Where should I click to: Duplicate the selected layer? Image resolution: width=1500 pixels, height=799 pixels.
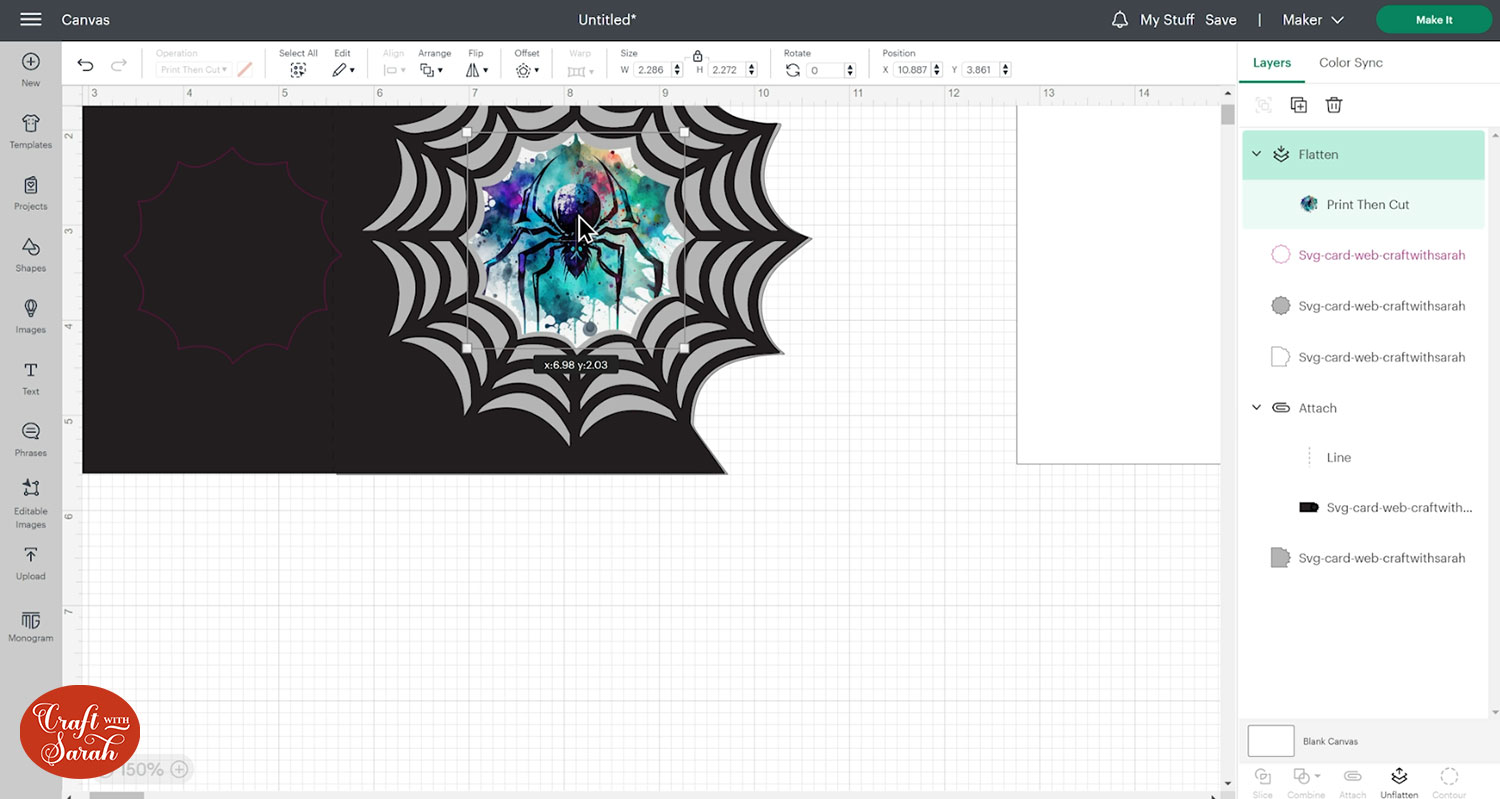pos(1298,105)
